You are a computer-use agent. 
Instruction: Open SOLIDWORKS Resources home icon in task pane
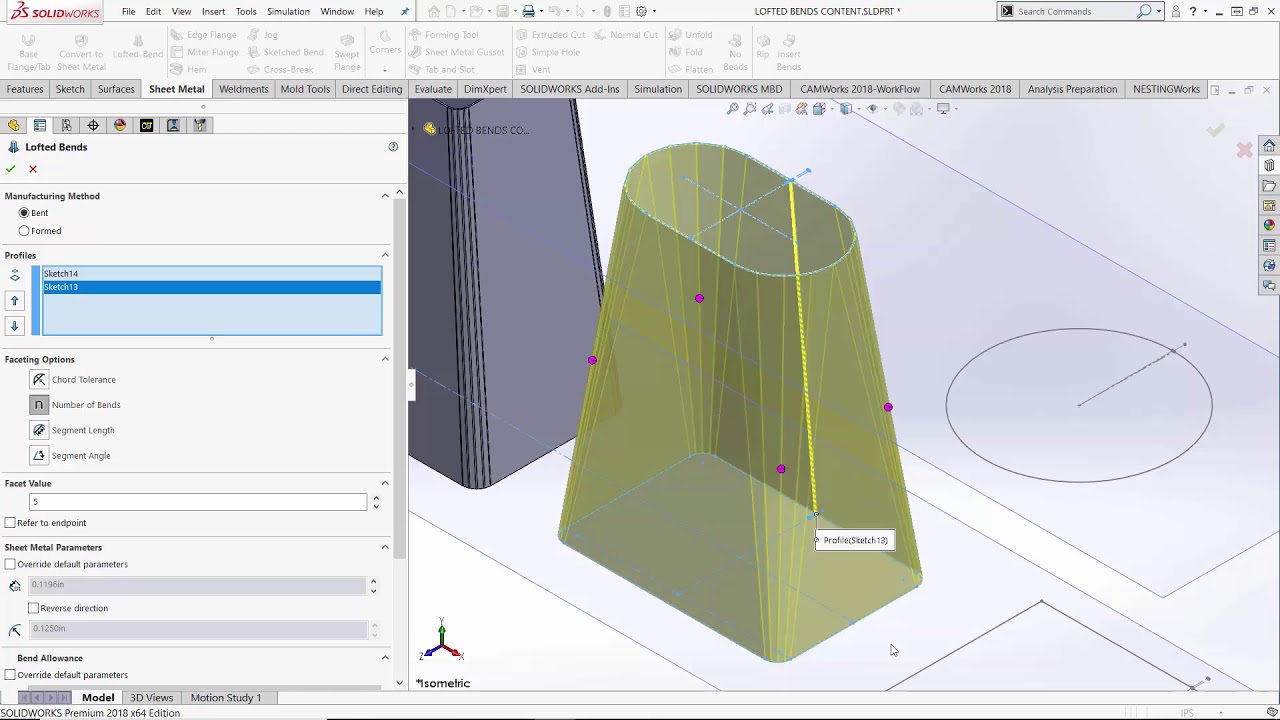pyautogui.click(x=1269, y=145)
